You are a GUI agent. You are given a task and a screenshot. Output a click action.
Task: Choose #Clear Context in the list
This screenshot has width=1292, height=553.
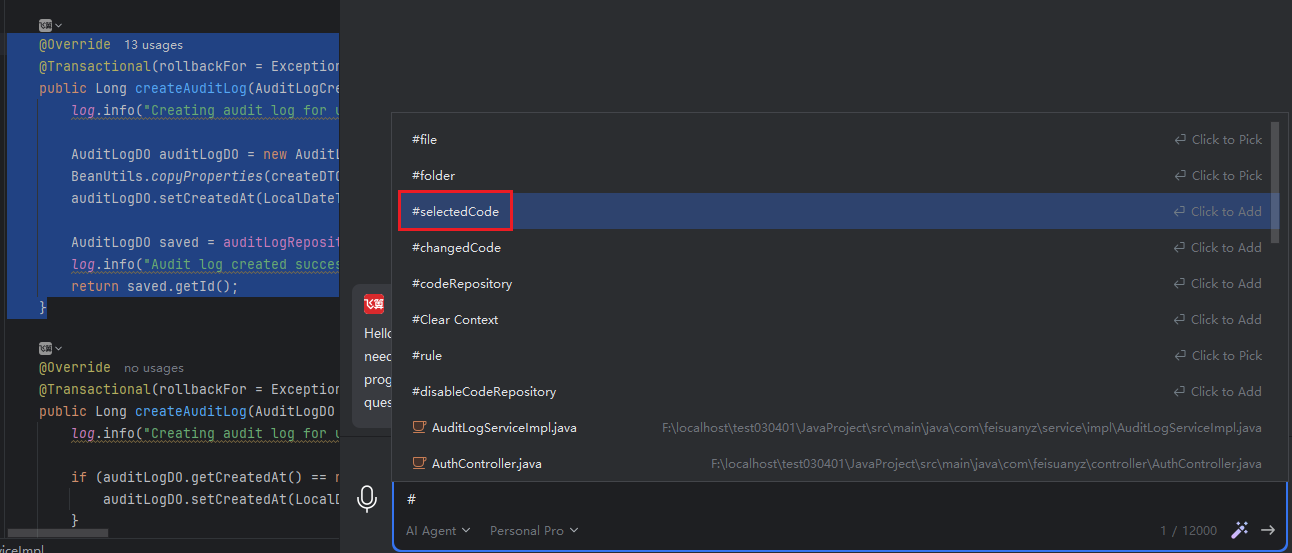point(455,319)
